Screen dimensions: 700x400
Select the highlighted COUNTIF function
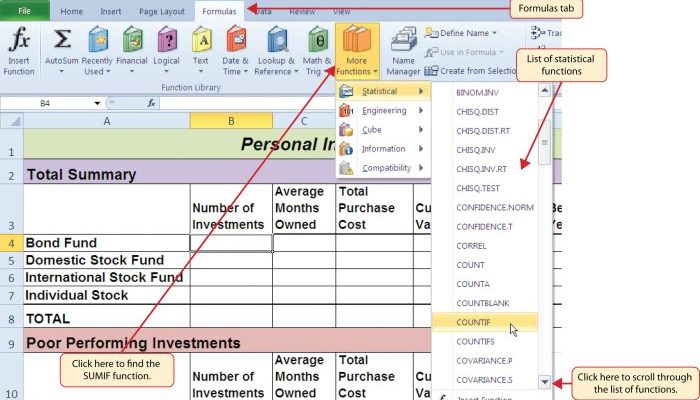click(485, 322)
